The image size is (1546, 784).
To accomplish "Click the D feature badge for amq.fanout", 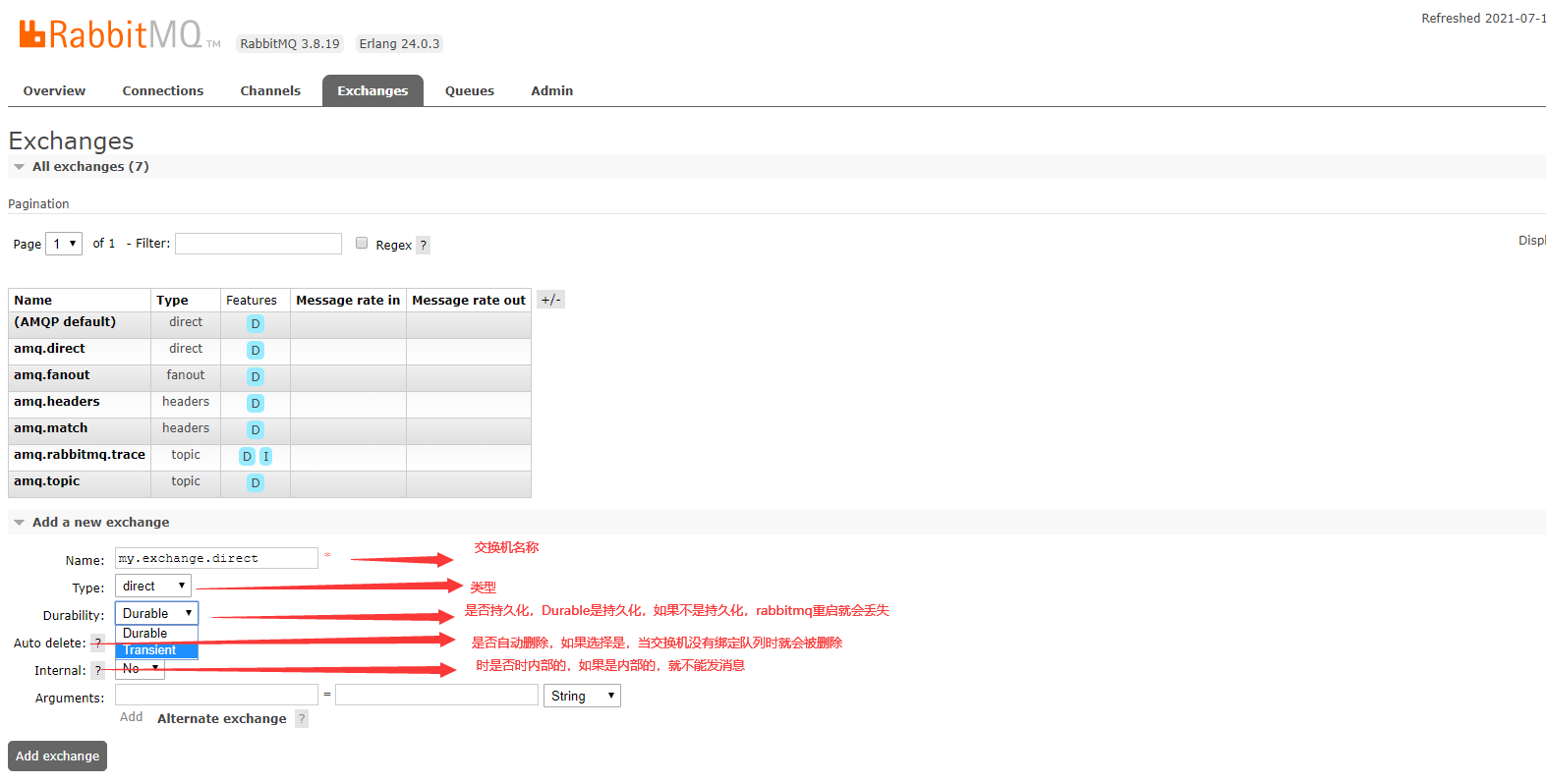I will click(x=256, y=376).
